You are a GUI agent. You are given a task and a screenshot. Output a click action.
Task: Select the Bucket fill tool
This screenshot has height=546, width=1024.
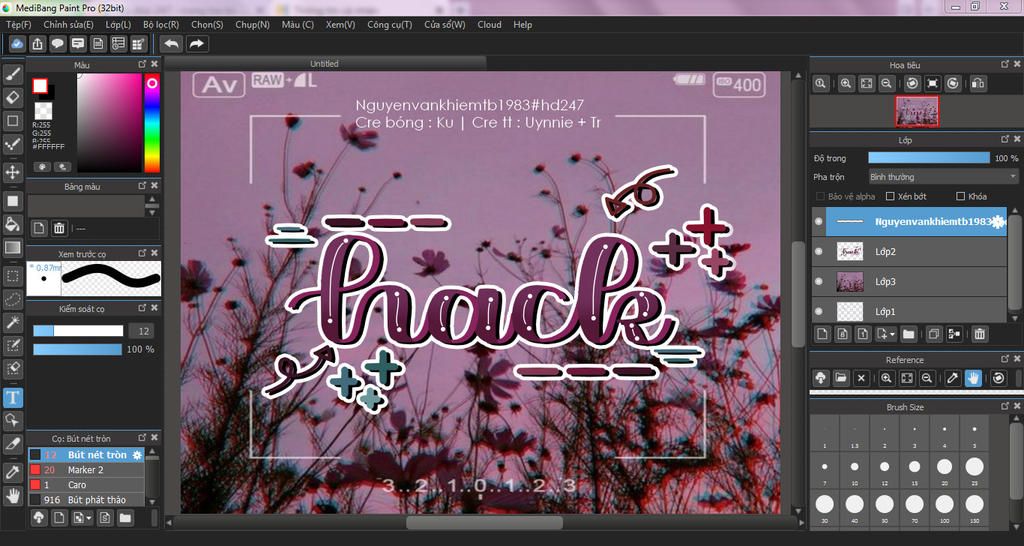pyautogui.click(x=12, y=225)
